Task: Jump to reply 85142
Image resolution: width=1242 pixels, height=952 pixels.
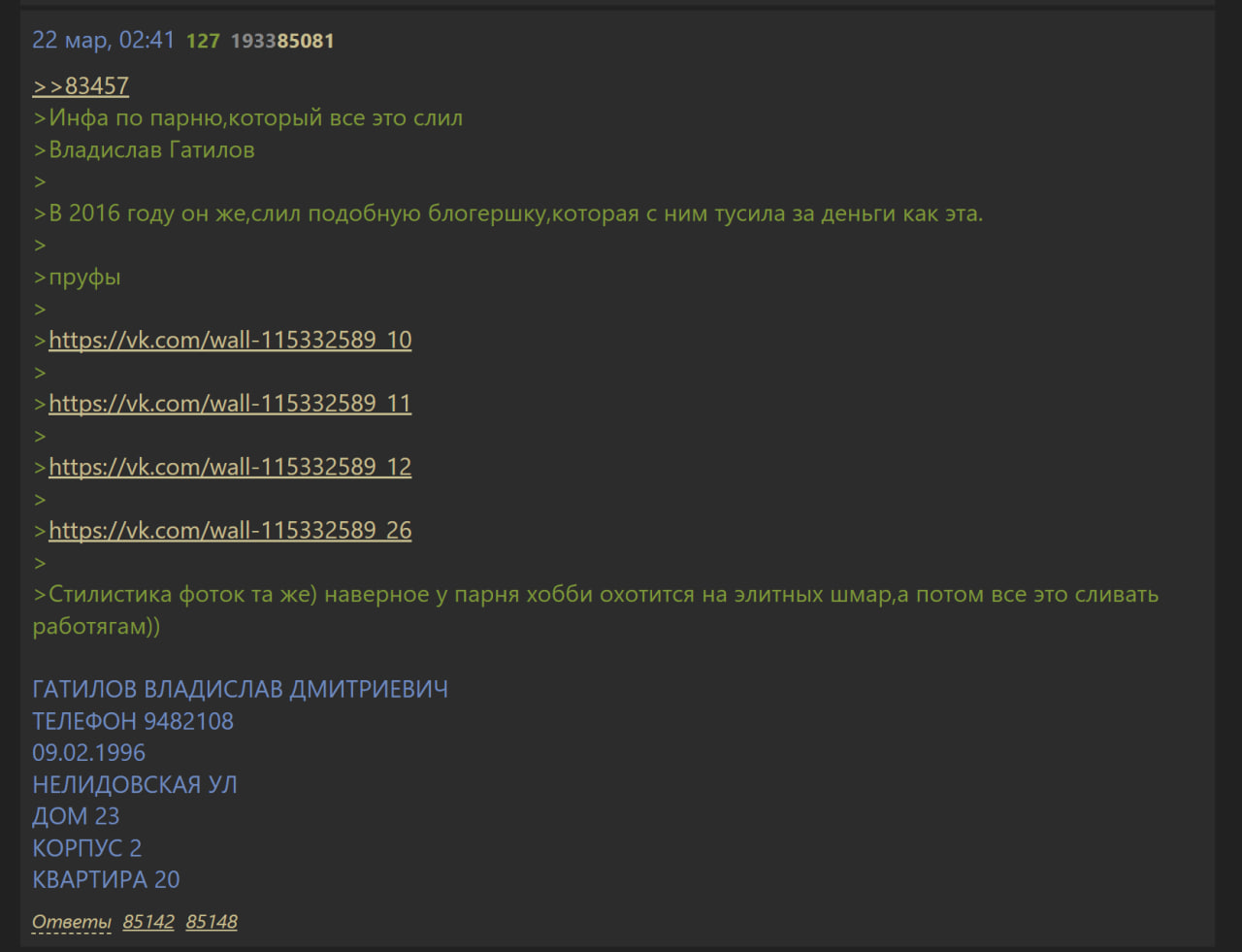Action: coord(148,922)
